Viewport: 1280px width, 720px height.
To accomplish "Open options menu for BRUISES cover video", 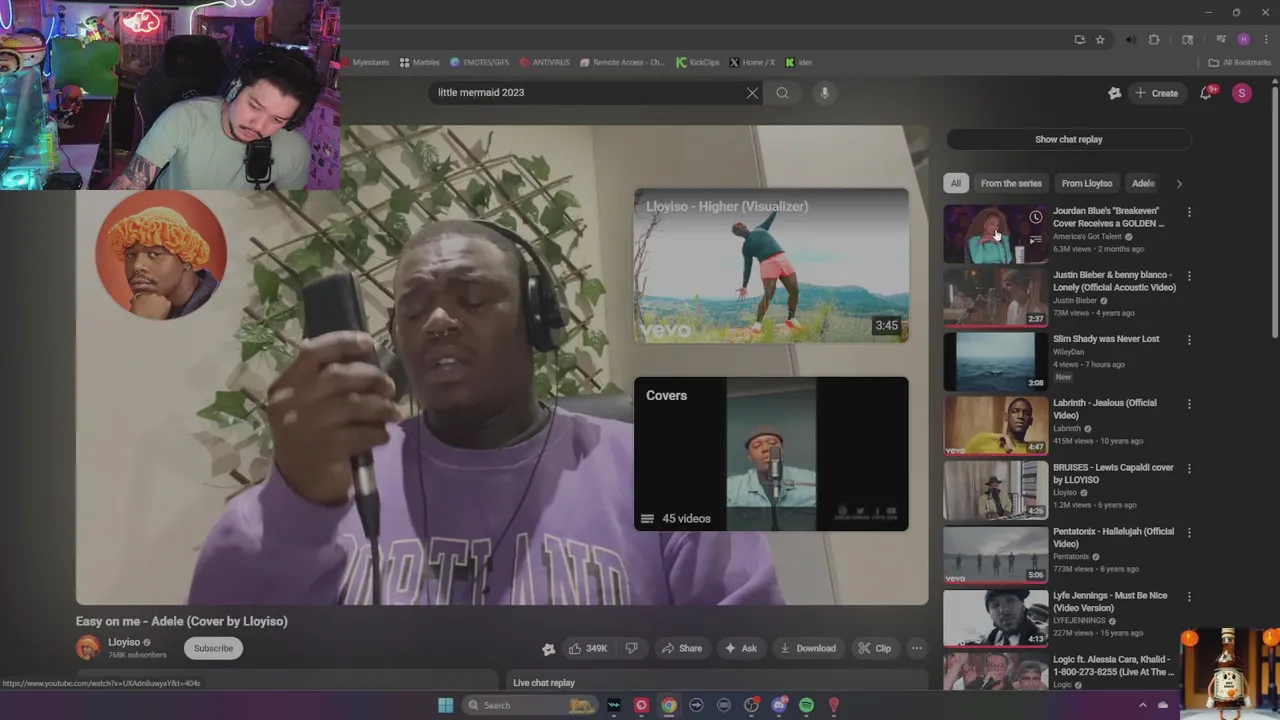I will 1189,468.
